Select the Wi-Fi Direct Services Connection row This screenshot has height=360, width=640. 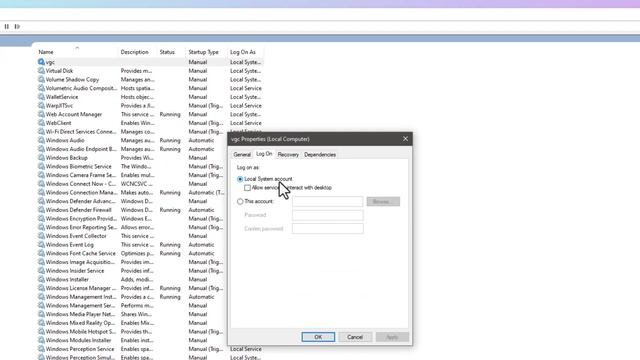pyautogui.click(x=132, y=131)
